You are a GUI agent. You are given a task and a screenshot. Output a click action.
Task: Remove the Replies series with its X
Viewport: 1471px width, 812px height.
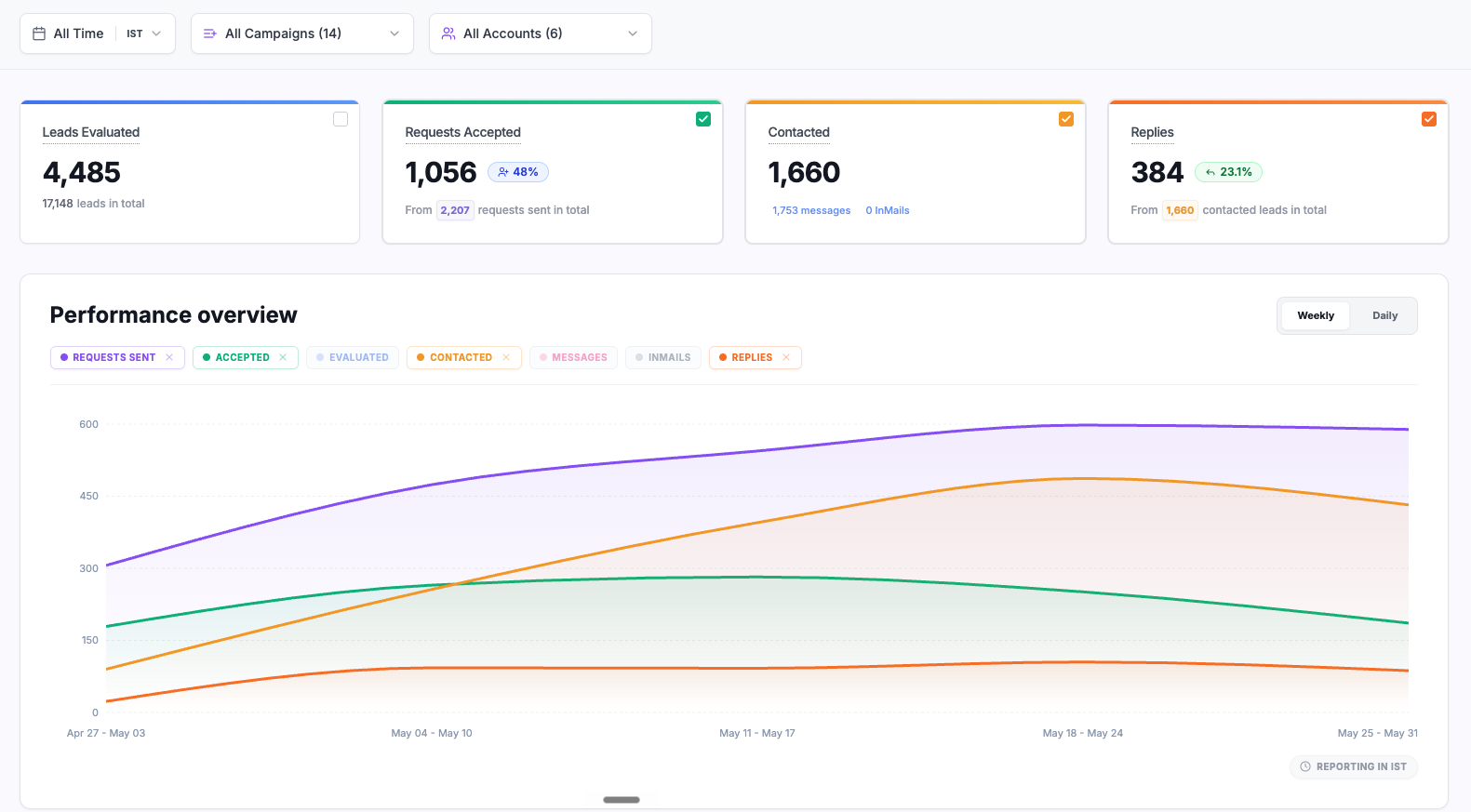pyautogui.click(x=786, y=357)
